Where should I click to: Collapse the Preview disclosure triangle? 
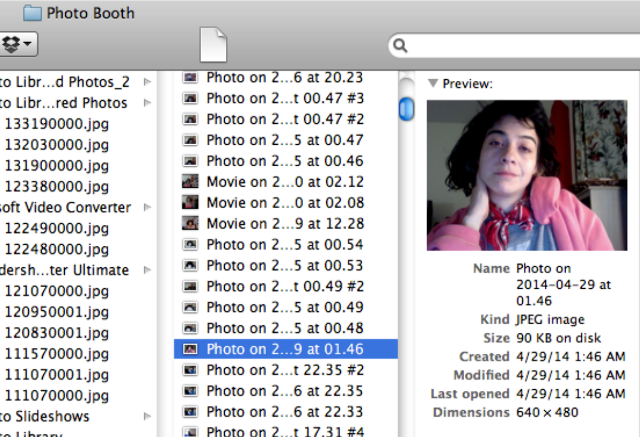[x=433, y=84]
